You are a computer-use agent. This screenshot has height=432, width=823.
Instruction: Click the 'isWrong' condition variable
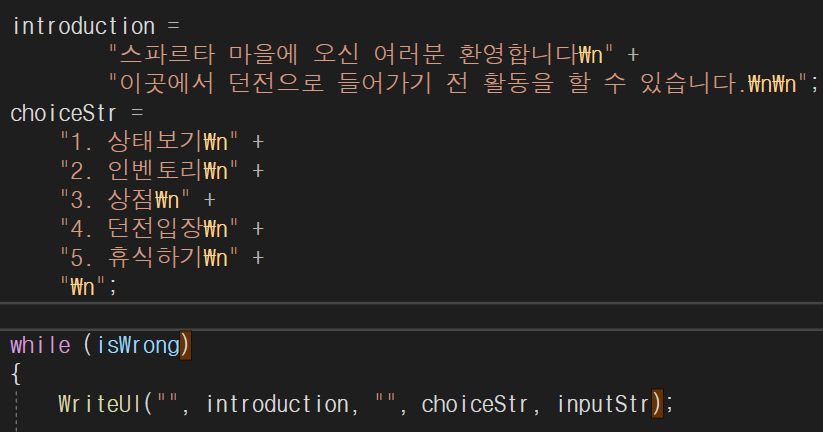[x=138, y=345]
